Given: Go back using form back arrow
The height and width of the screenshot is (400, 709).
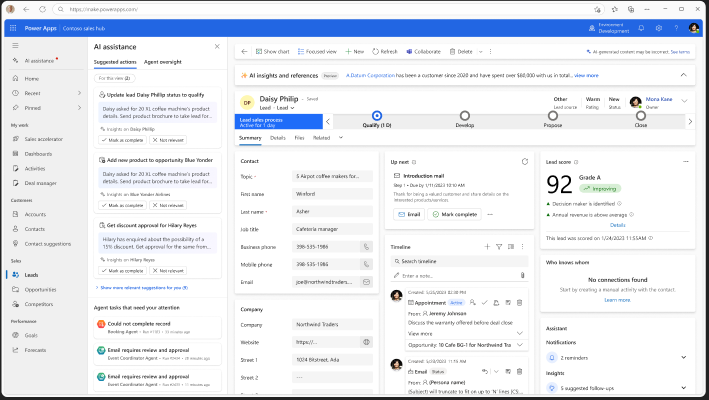Looking at the screenshot, I should tap(244, 52).
